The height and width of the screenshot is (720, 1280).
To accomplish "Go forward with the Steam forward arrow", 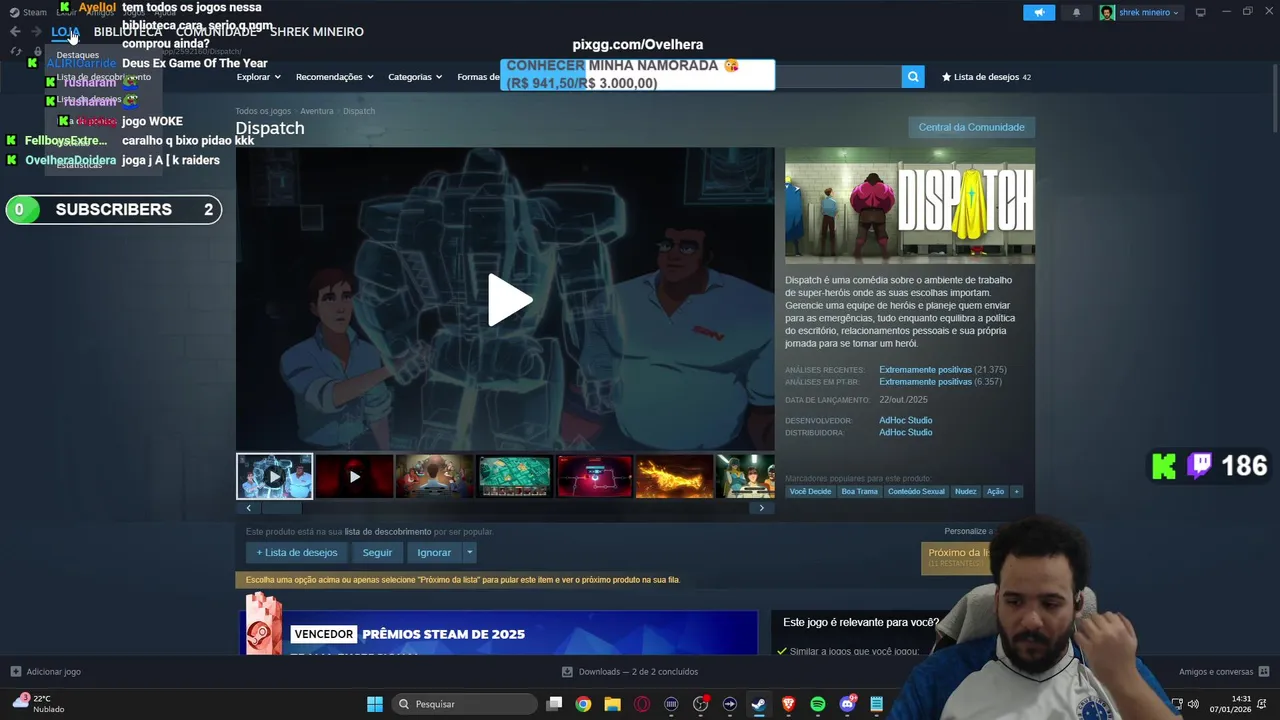I will [36, 32].
